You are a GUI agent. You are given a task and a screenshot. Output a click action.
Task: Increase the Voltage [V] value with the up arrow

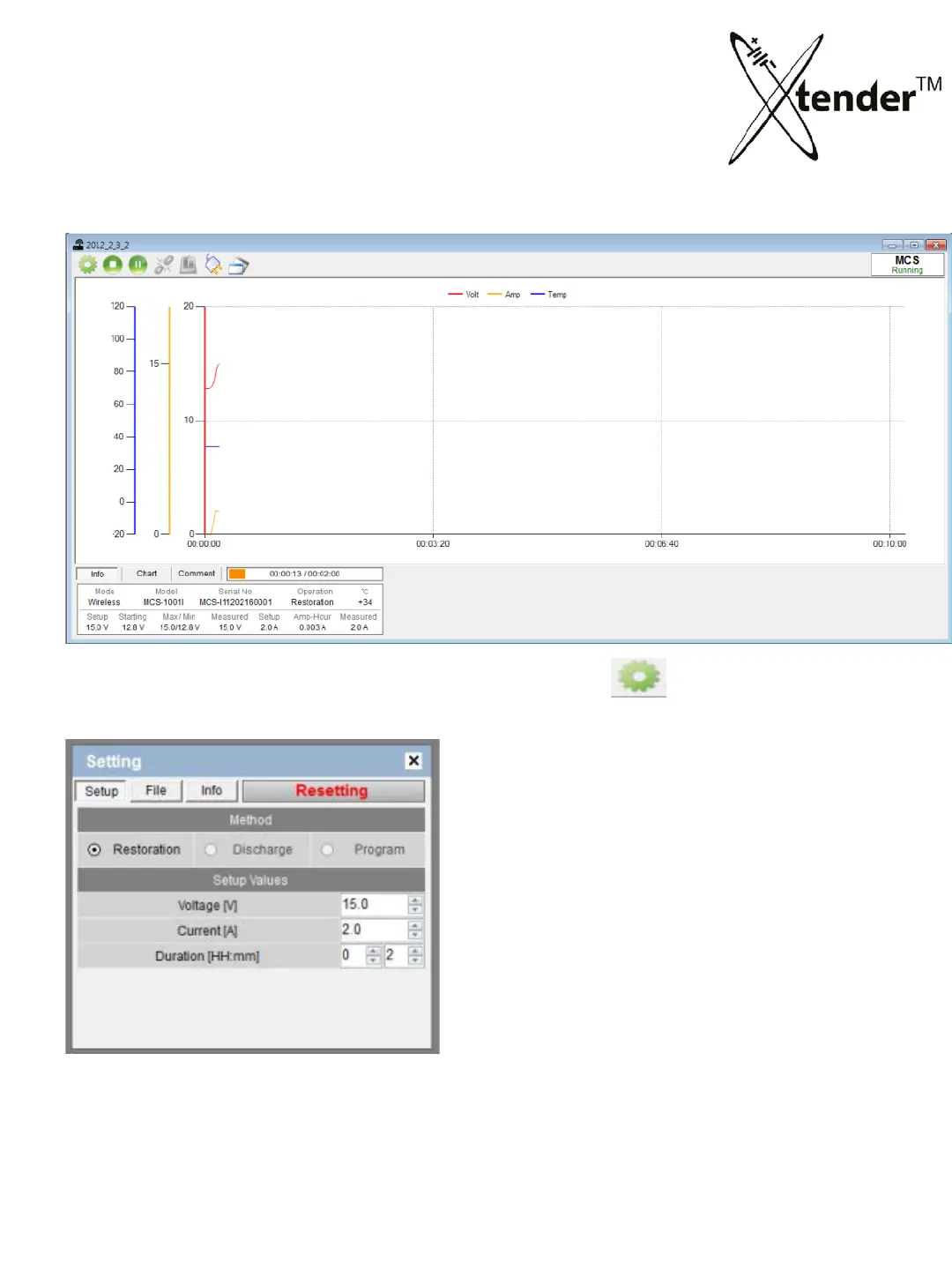[x=415, y=900]
